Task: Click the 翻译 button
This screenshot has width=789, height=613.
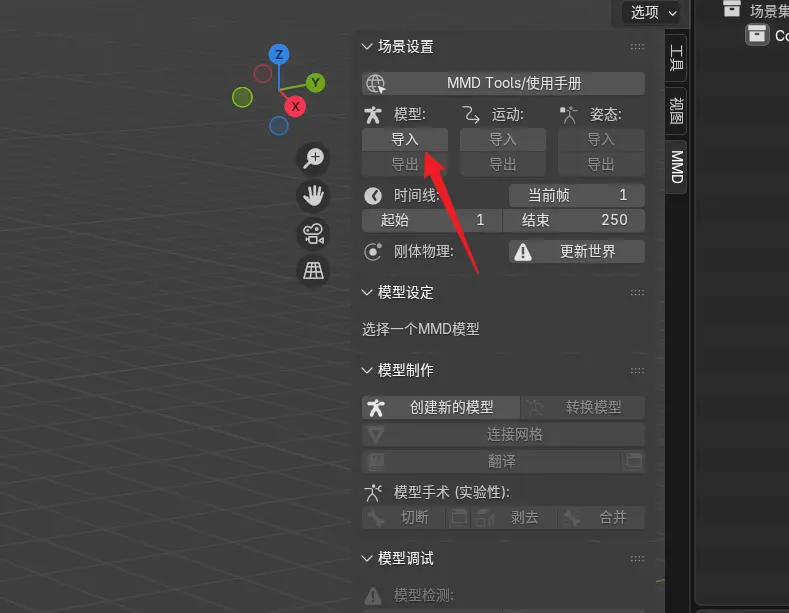Action: [x=491, y=462]
